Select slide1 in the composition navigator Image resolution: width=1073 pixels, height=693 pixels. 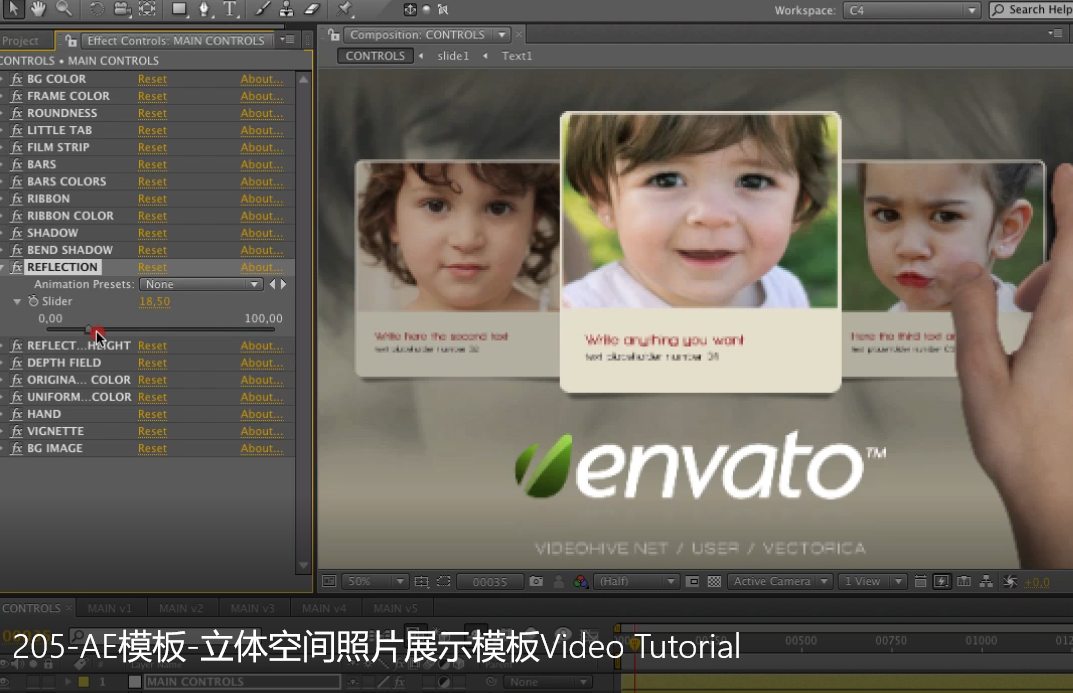pyautogui.click(x=453, y=56)
